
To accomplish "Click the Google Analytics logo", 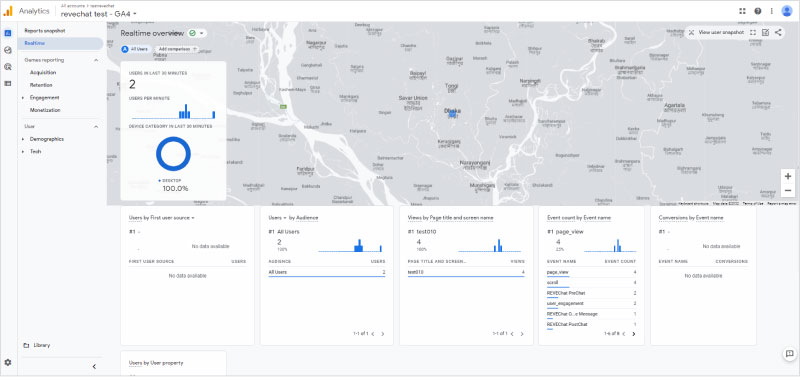I will click(x=8, y=11).
